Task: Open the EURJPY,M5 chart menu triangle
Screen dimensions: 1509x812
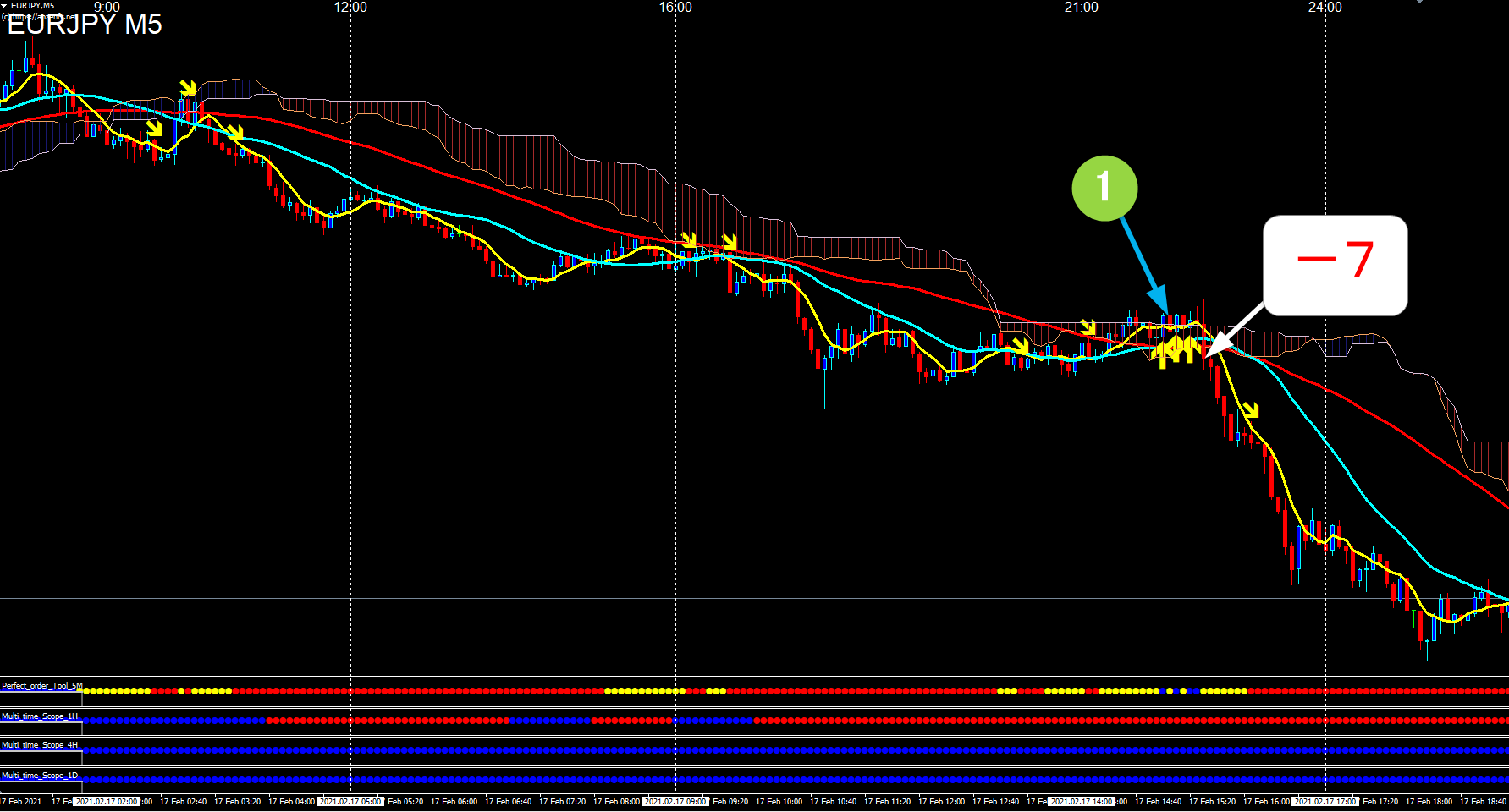Action: 4,5
